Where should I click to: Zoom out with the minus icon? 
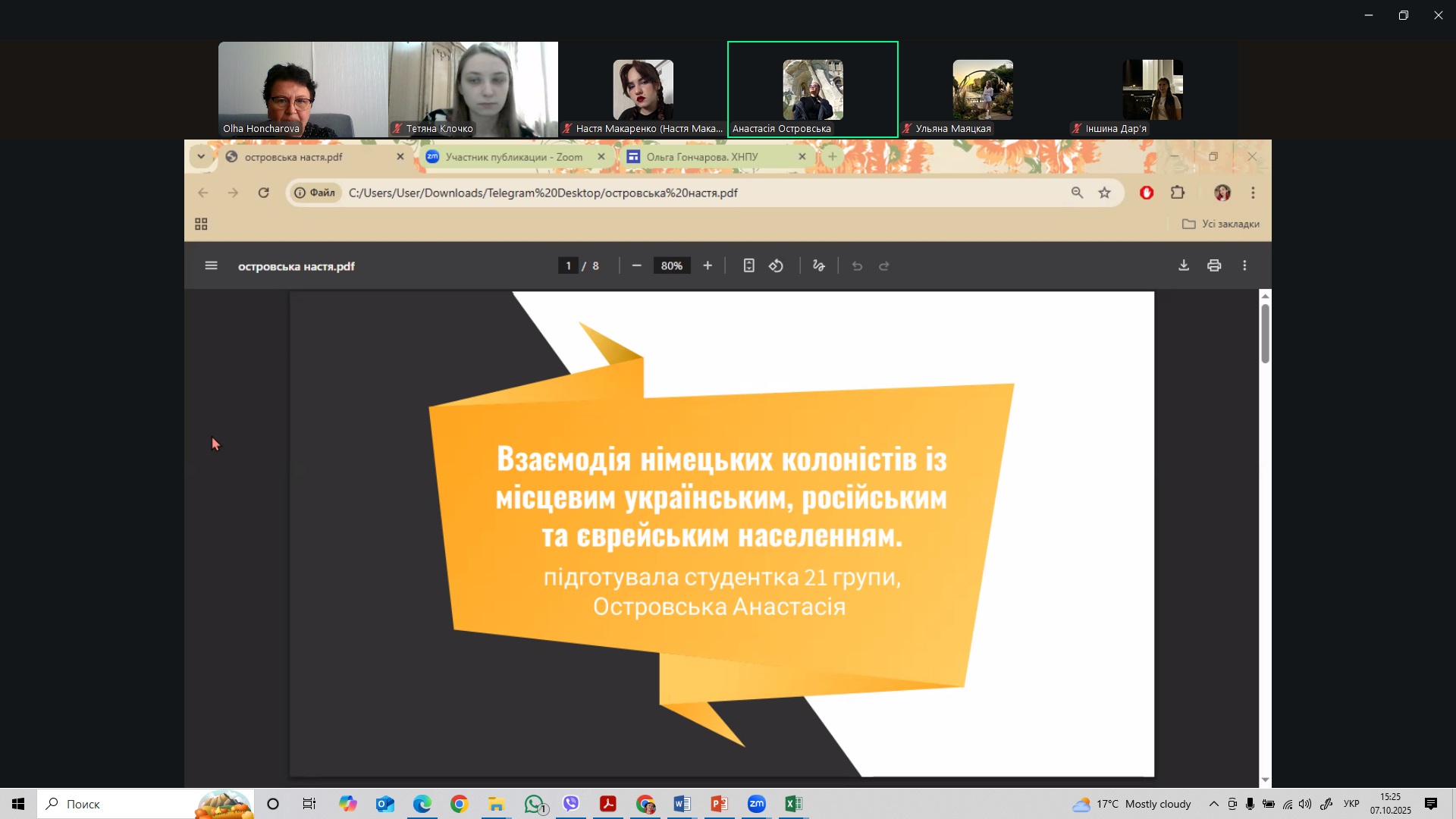tap(637, 265)
